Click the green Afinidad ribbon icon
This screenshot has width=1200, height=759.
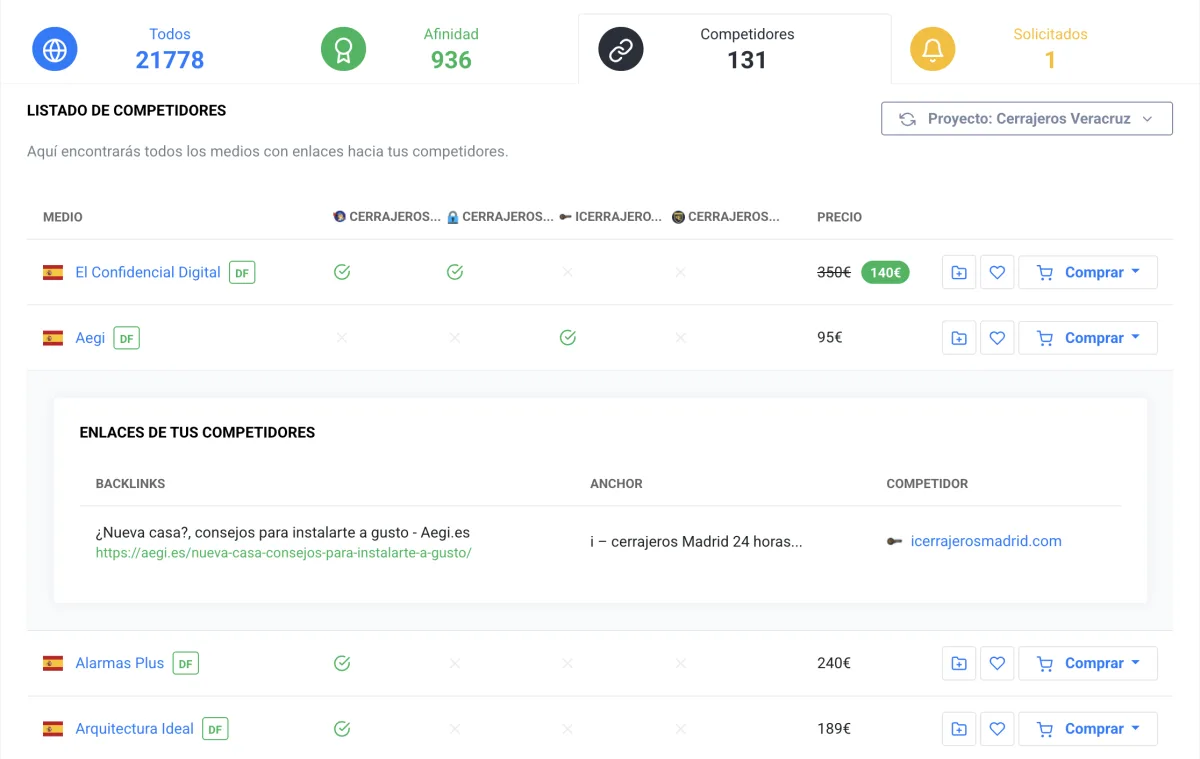tap(343, 49)
